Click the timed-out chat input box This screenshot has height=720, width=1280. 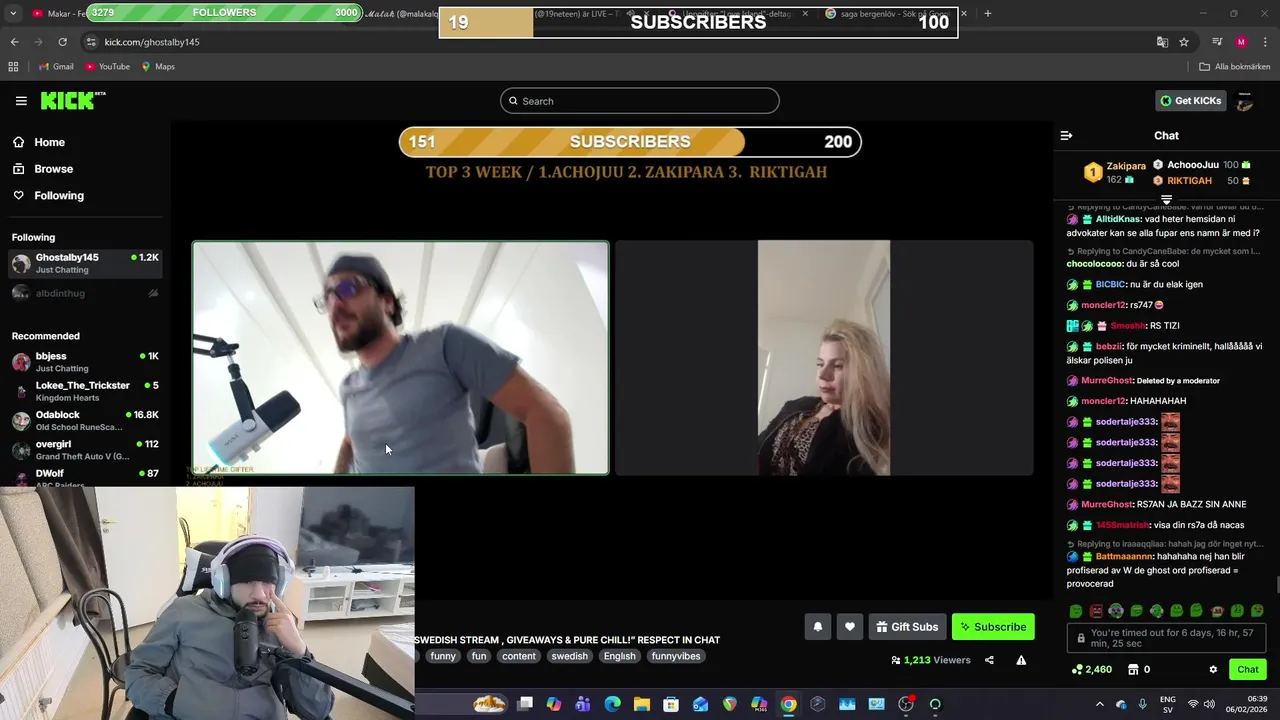pos(1166,638)
